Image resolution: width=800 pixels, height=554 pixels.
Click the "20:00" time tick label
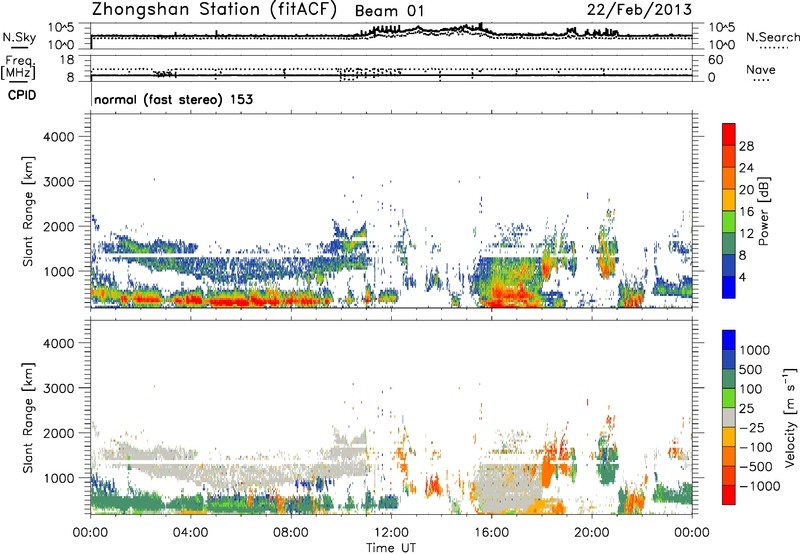pos(591,533)
